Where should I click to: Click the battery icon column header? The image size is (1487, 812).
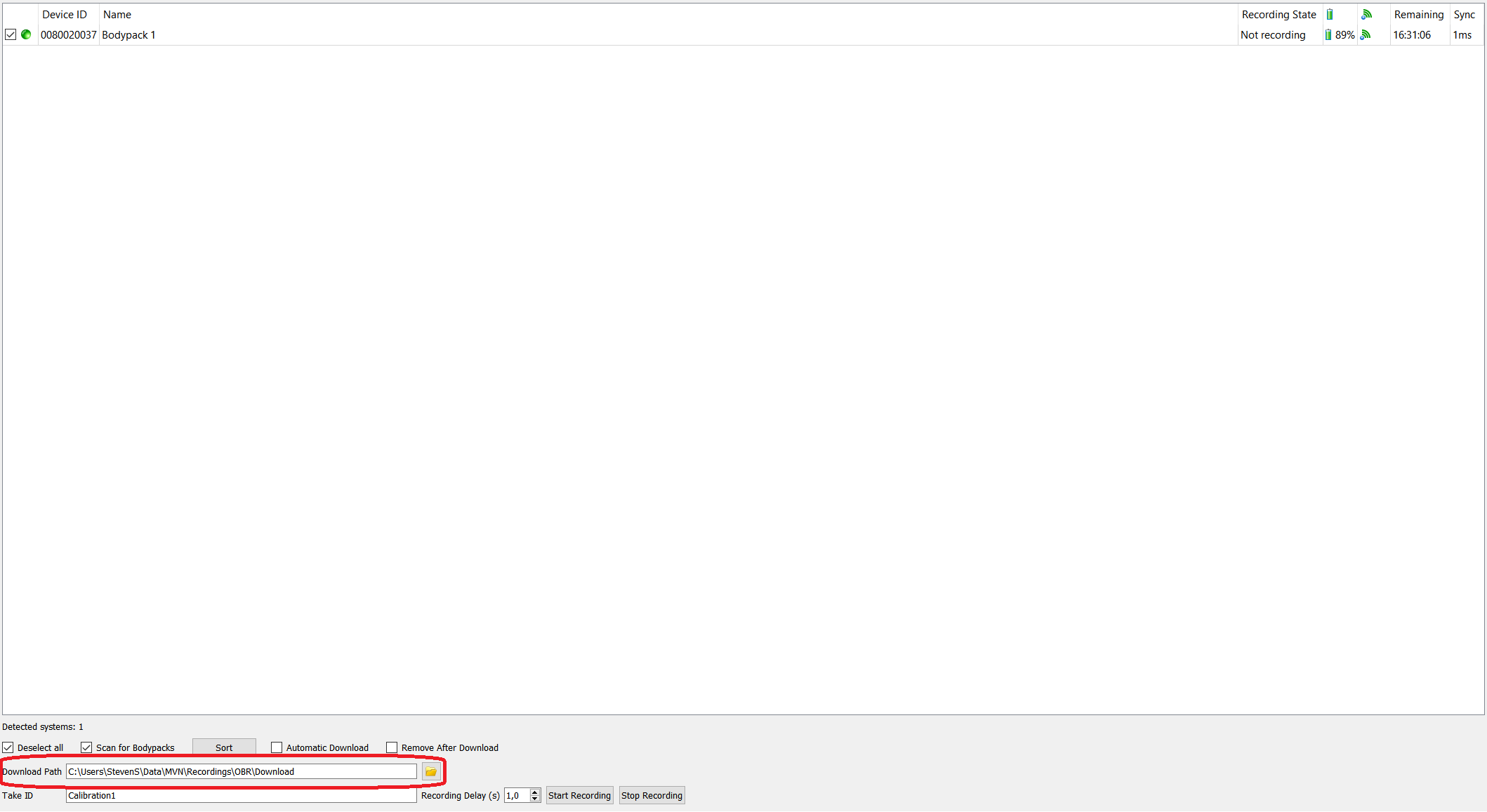(1330, 15)
